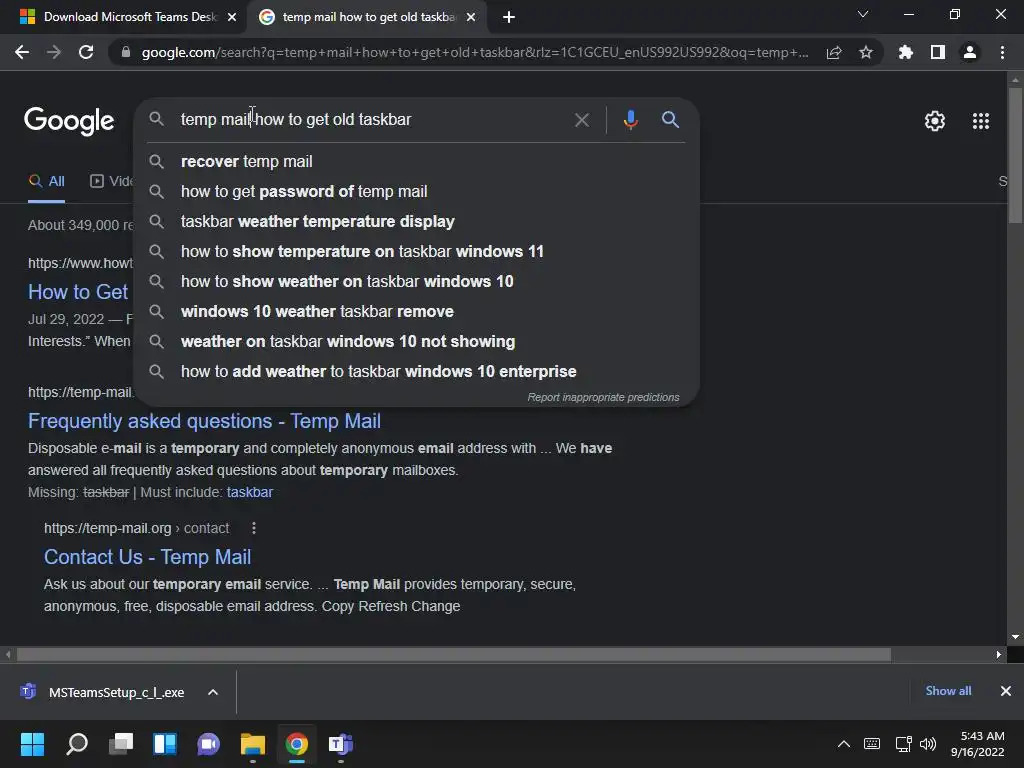
Task: Click "Report inappropriate predictions" link
Action: coord(603,397)
